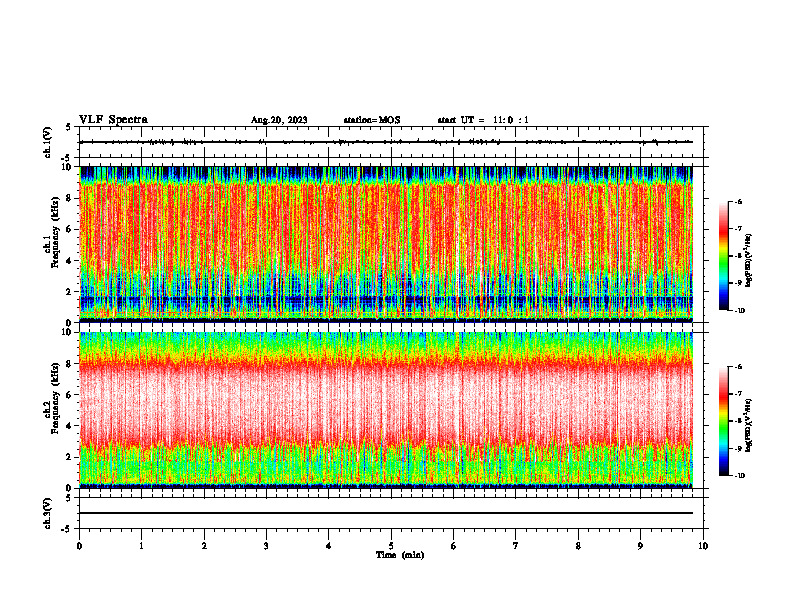Click time axis tick label '7'

(x=516, y=546)
